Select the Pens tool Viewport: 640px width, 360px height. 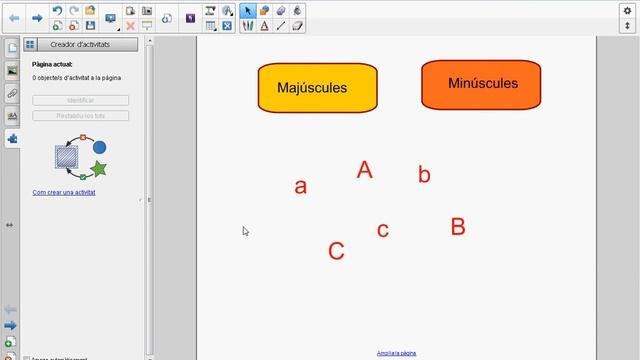pyautogui.click(x=248, y=26)
